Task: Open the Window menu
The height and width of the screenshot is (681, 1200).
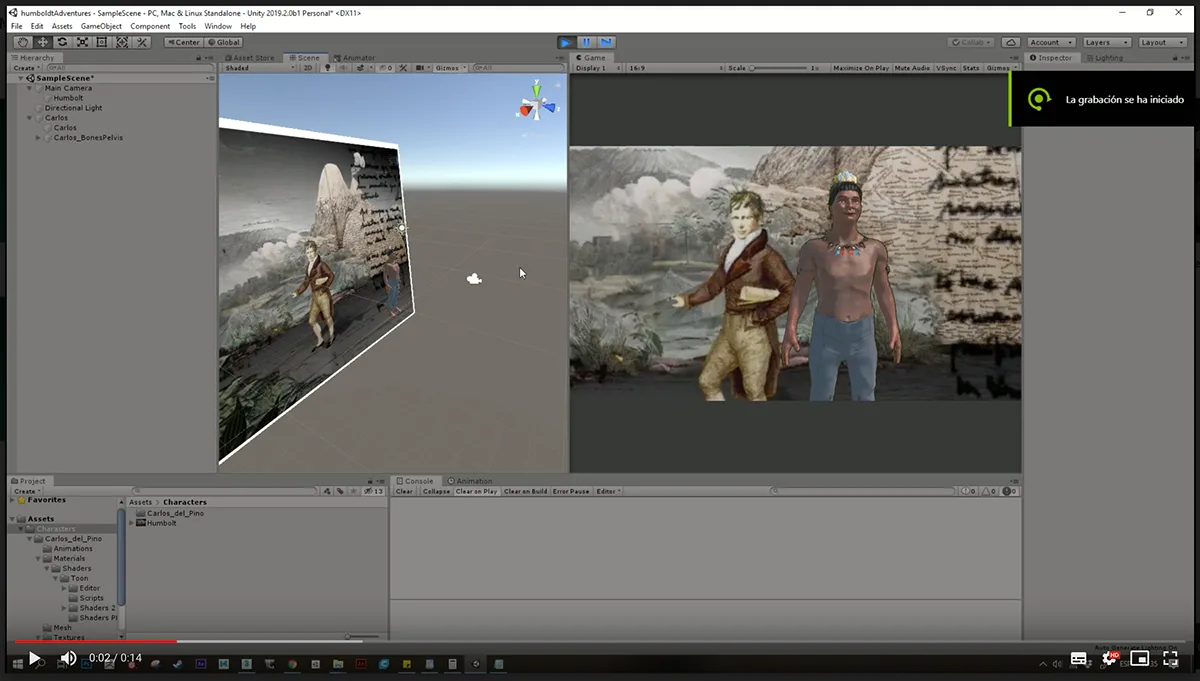Action: click(217, 26)
